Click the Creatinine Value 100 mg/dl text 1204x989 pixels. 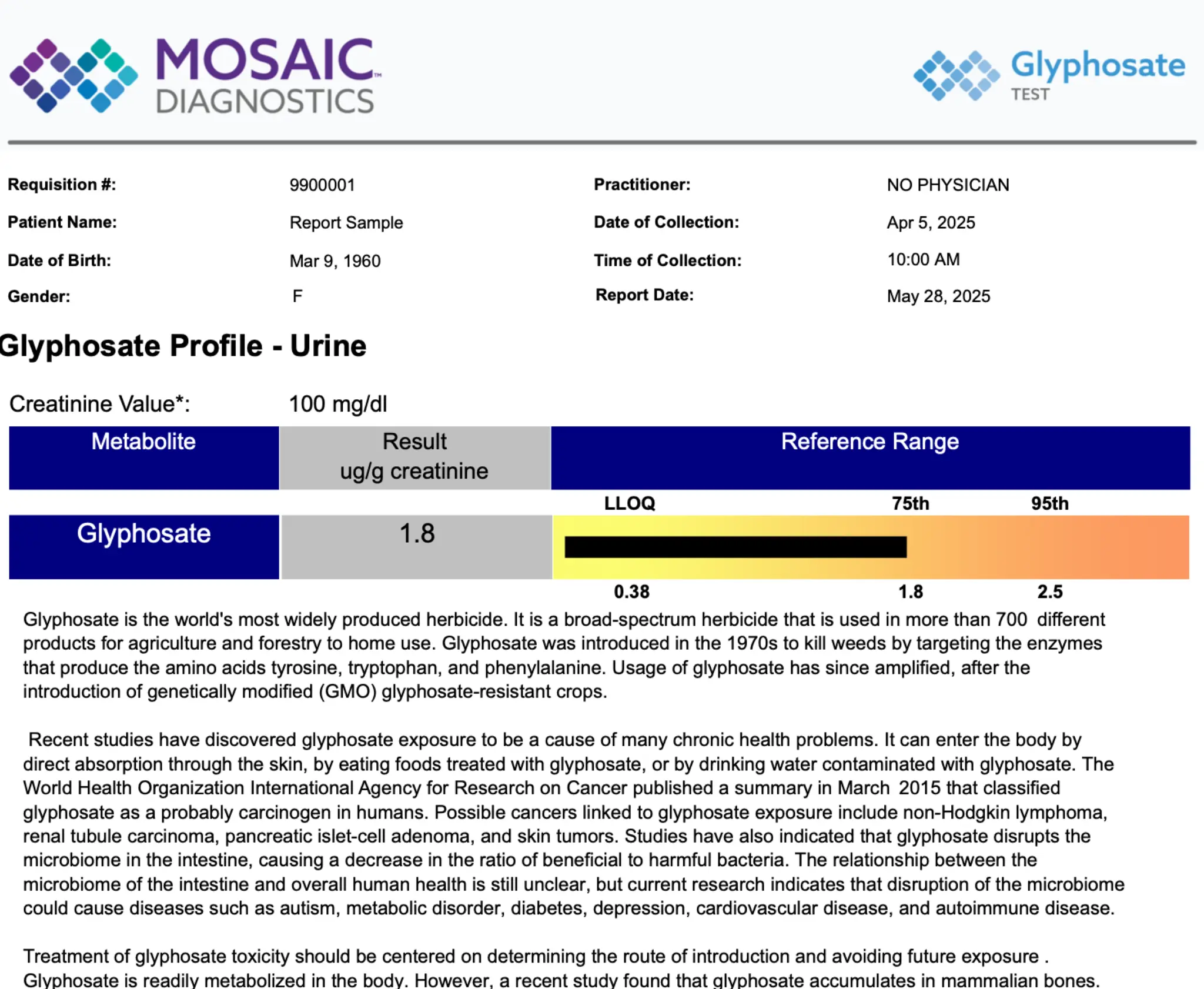(337, 404)
